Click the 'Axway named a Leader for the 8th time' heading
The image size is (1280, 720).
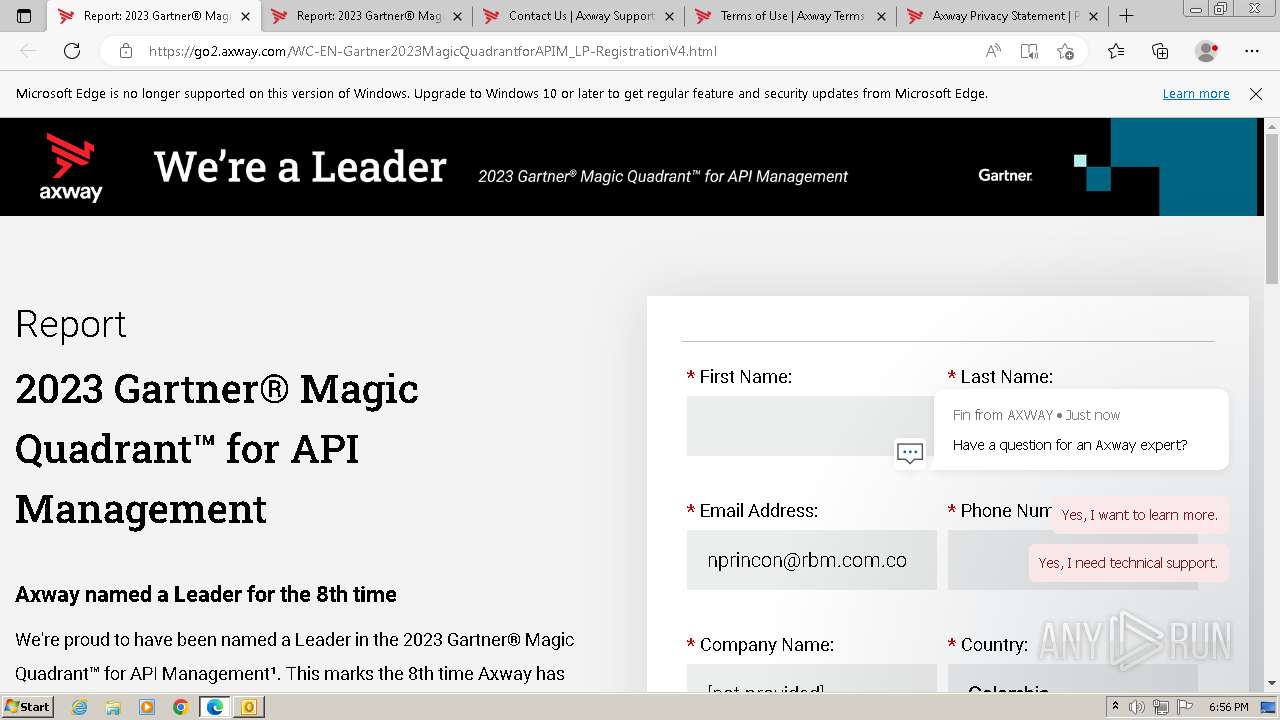(x=206, y=594)
